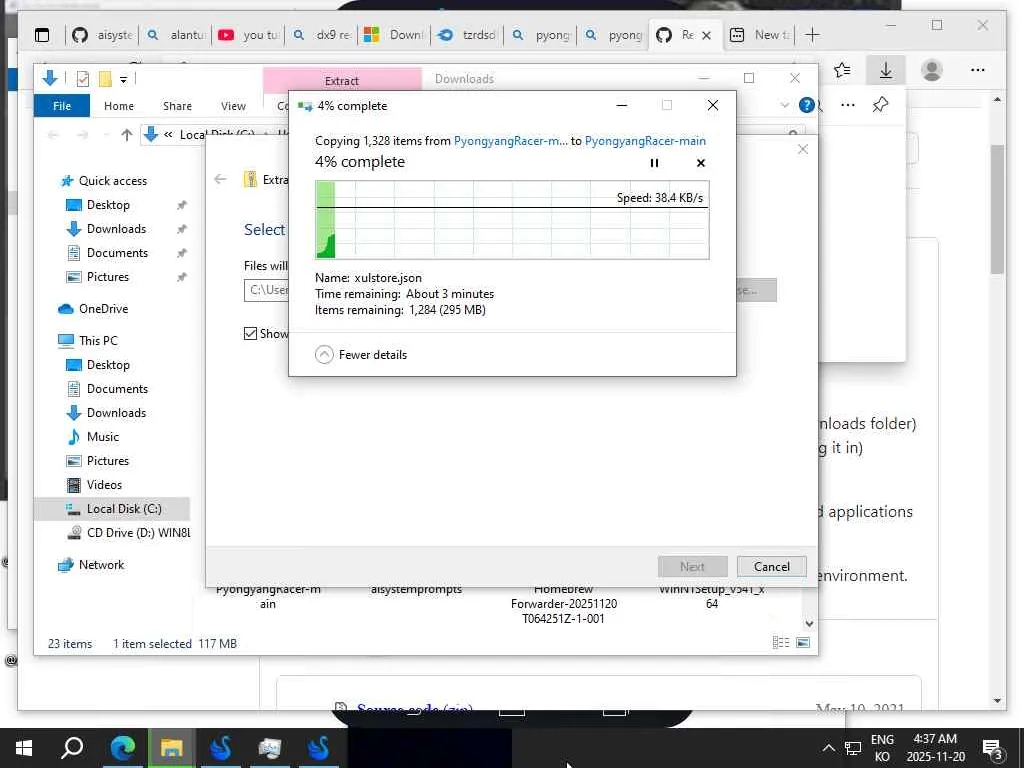Open Edge favorites star button
Image resolution: width=1024 pixels, height=768 pixels.
842,70
